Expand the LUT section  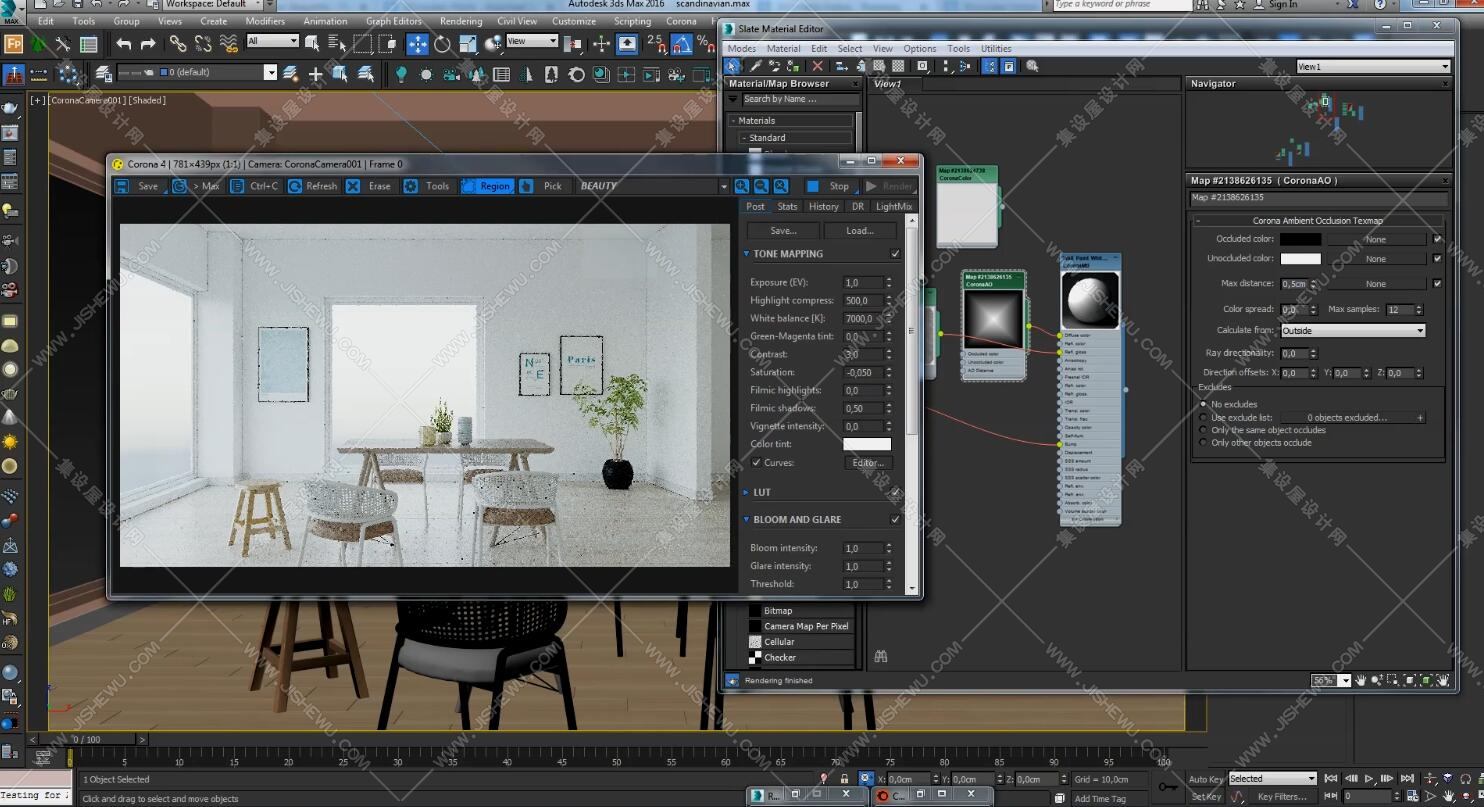746,492
